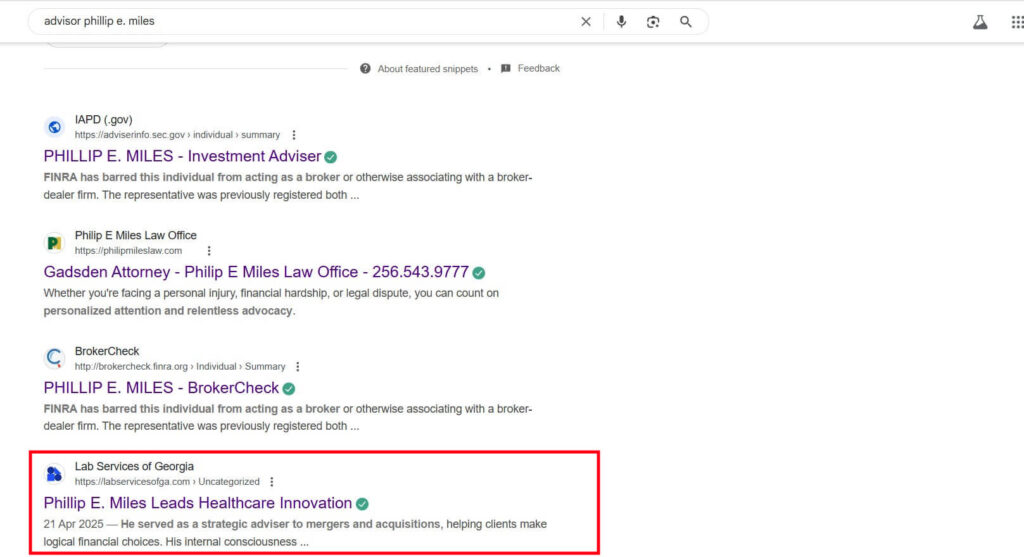The width and height of the screenshot is (1024, 557).
Task: Open more options for philipmileslaw.com result
Action: [x=209, y=251]
